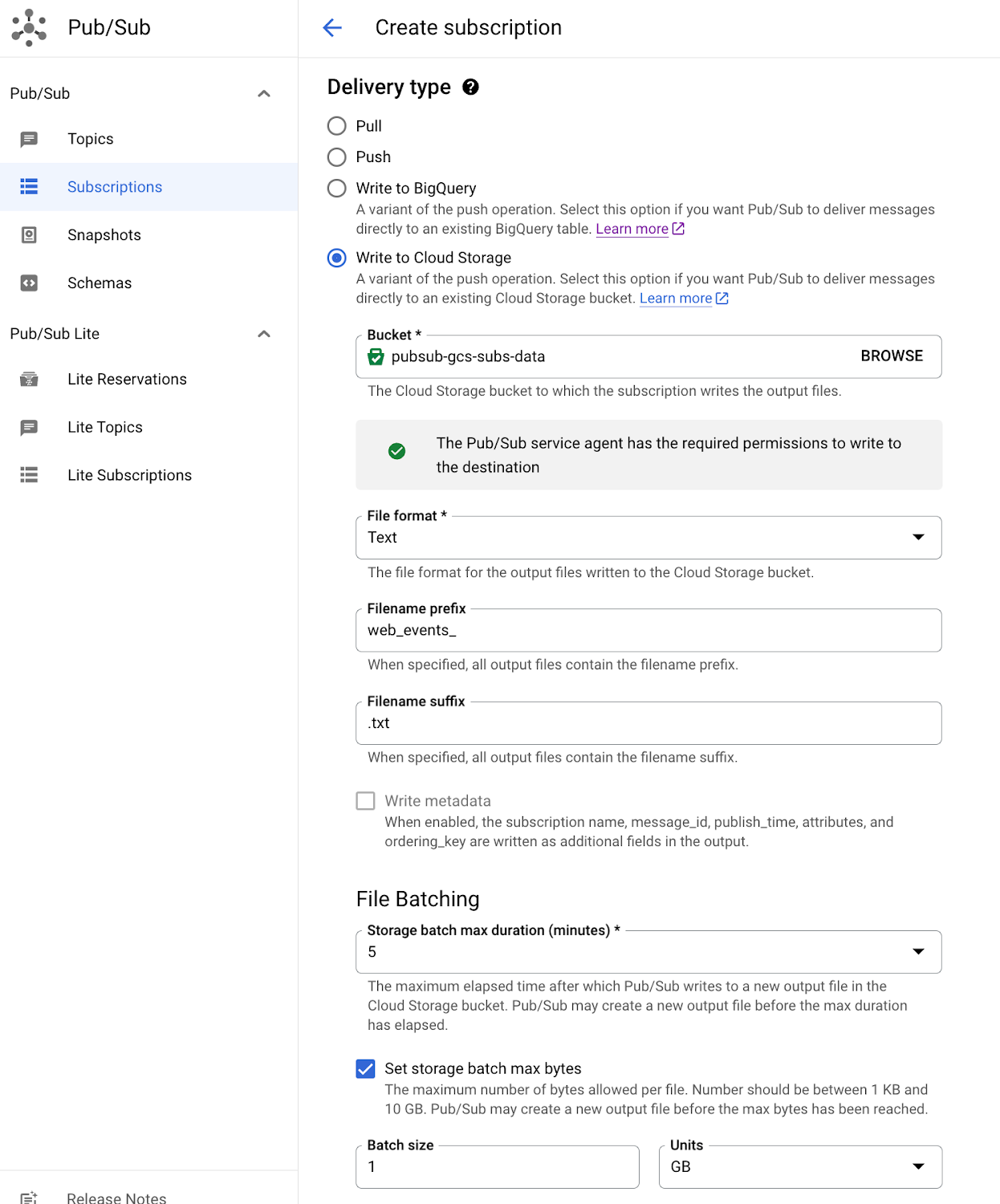Click the Pub/Sub header title
This screenshot has height=1204, width=1000.
[x=109, y=28]
